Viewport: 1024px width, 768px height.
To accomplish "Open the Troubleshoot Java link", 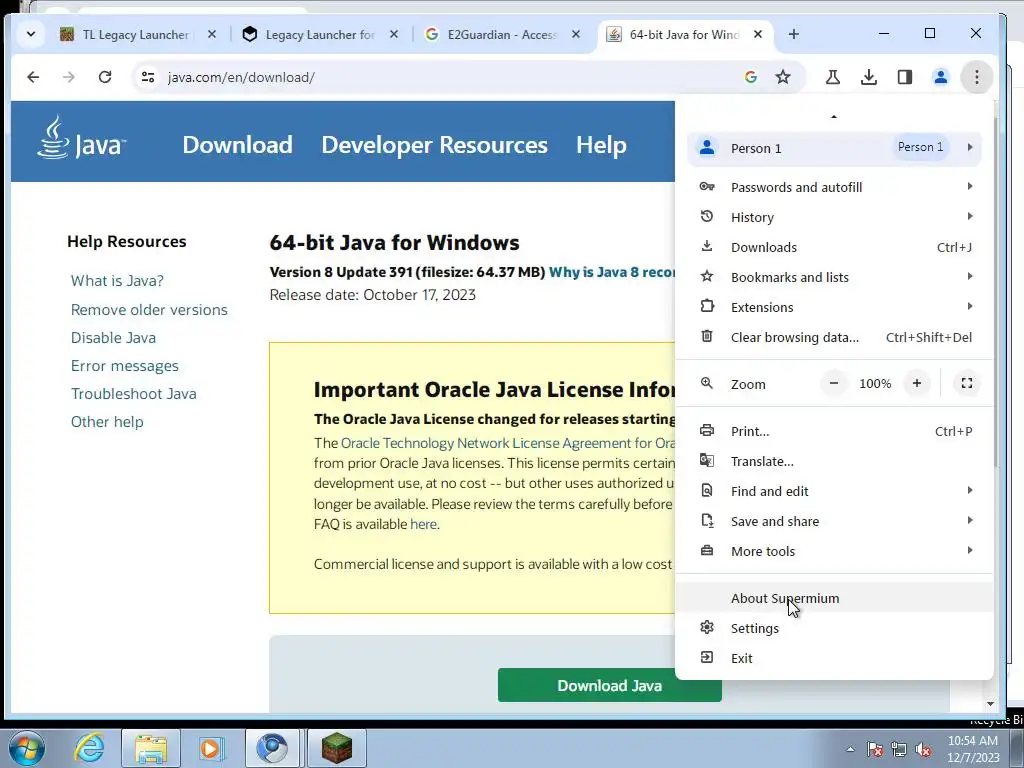I will [133, 394].
